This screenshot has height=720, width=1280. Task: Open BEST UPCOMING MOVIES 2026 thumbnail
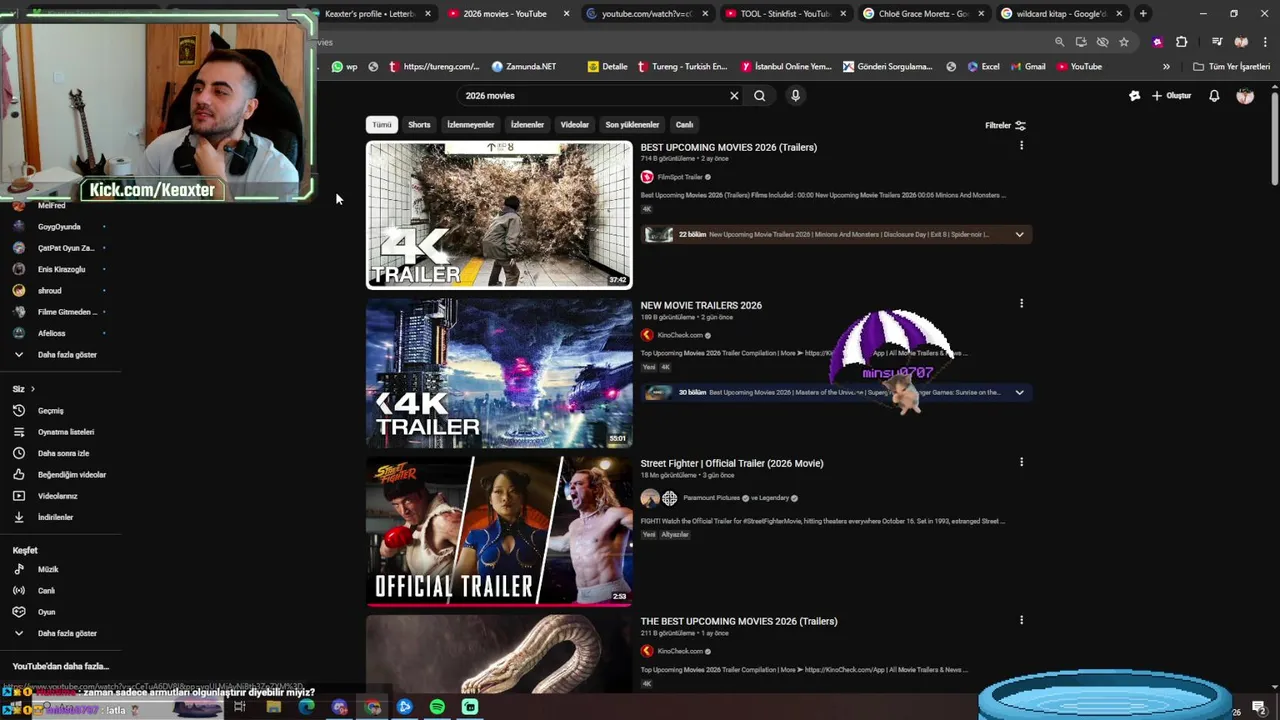[499, 215]
